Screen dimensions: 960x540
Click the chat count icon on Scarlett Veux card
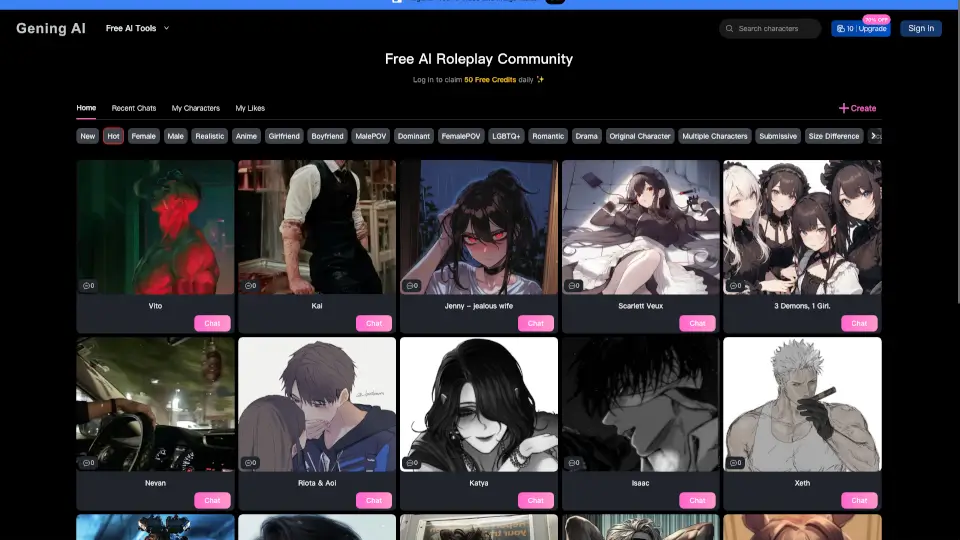(570, 286)
